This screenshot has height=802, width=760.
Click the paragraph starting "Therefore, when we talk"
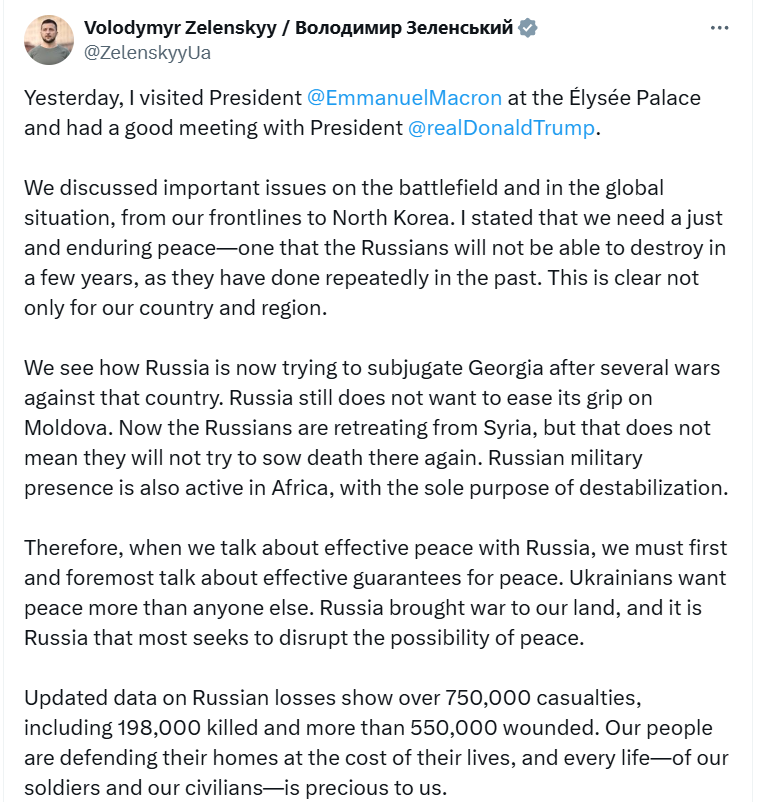point(372,593)
